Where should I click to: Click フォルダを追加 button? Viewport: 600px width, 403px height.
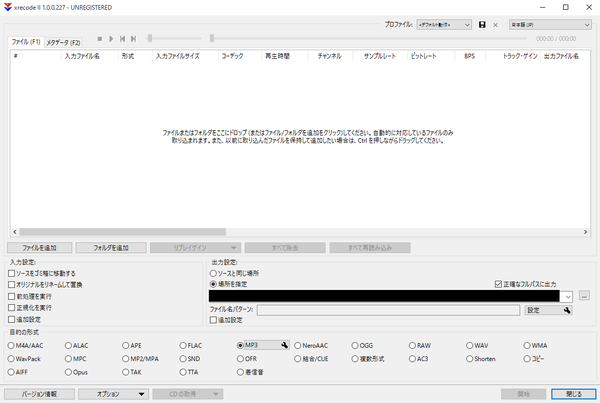111,248
